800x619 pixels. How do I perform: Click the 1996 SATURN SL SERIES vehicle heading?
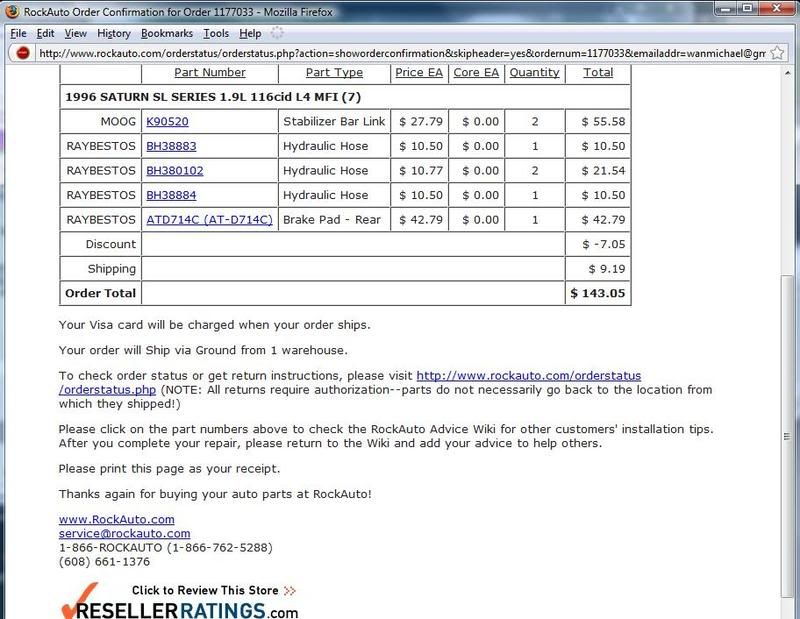(x=213, y=97)
